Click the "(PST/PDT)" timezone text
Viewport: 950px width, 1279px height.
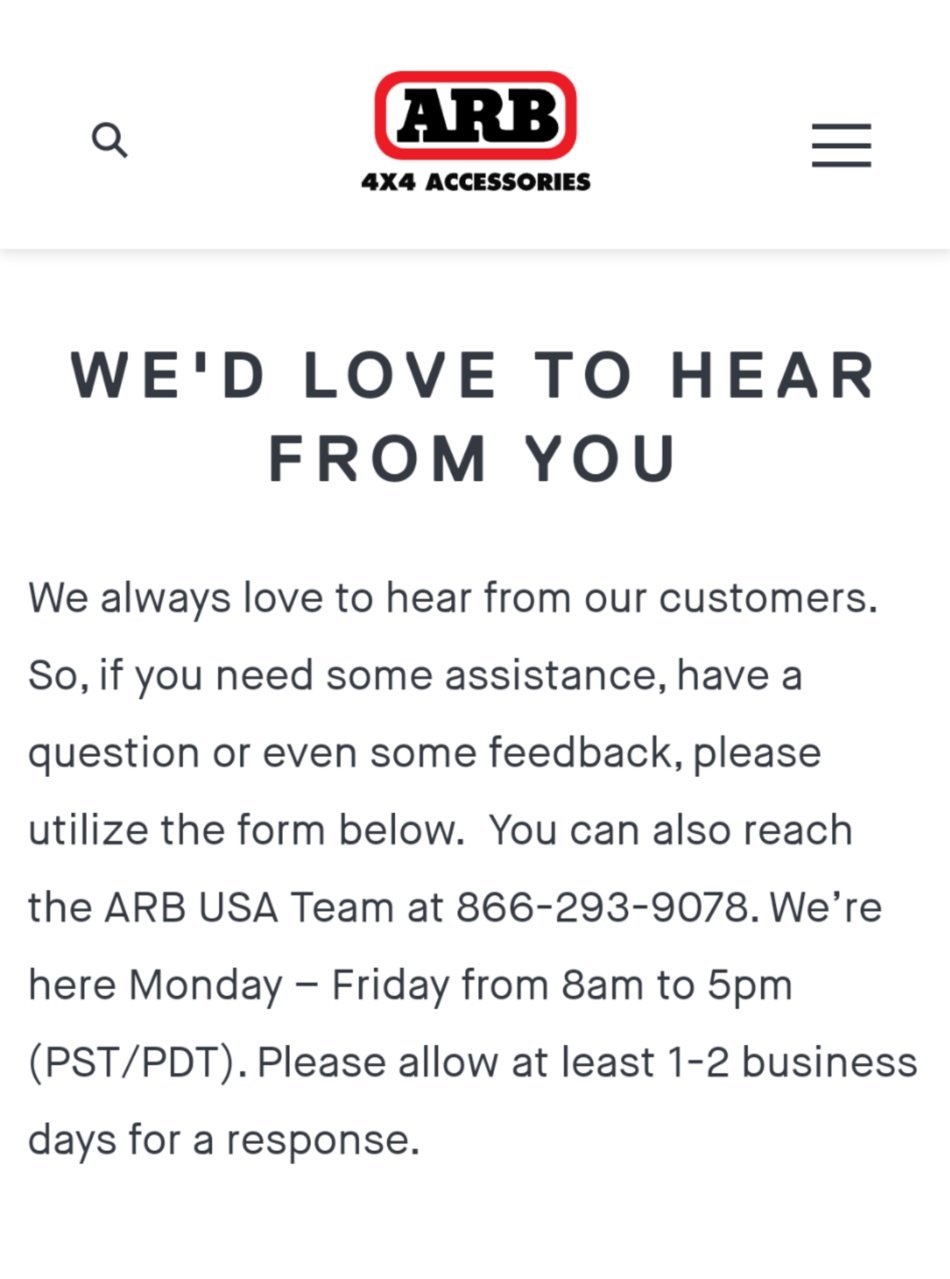pyautogui.click(x=136, y=1064)
